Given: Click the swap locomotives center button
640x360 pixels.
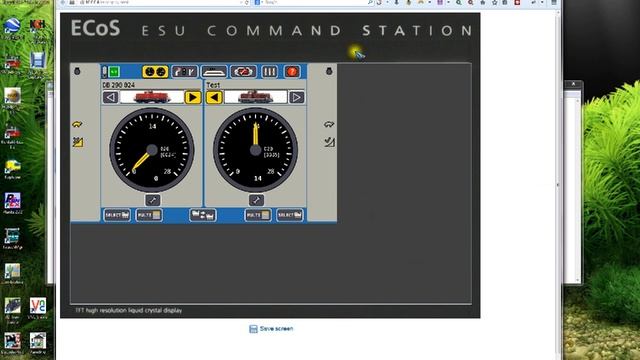Looking at the screenshot, I should (203, 215).
